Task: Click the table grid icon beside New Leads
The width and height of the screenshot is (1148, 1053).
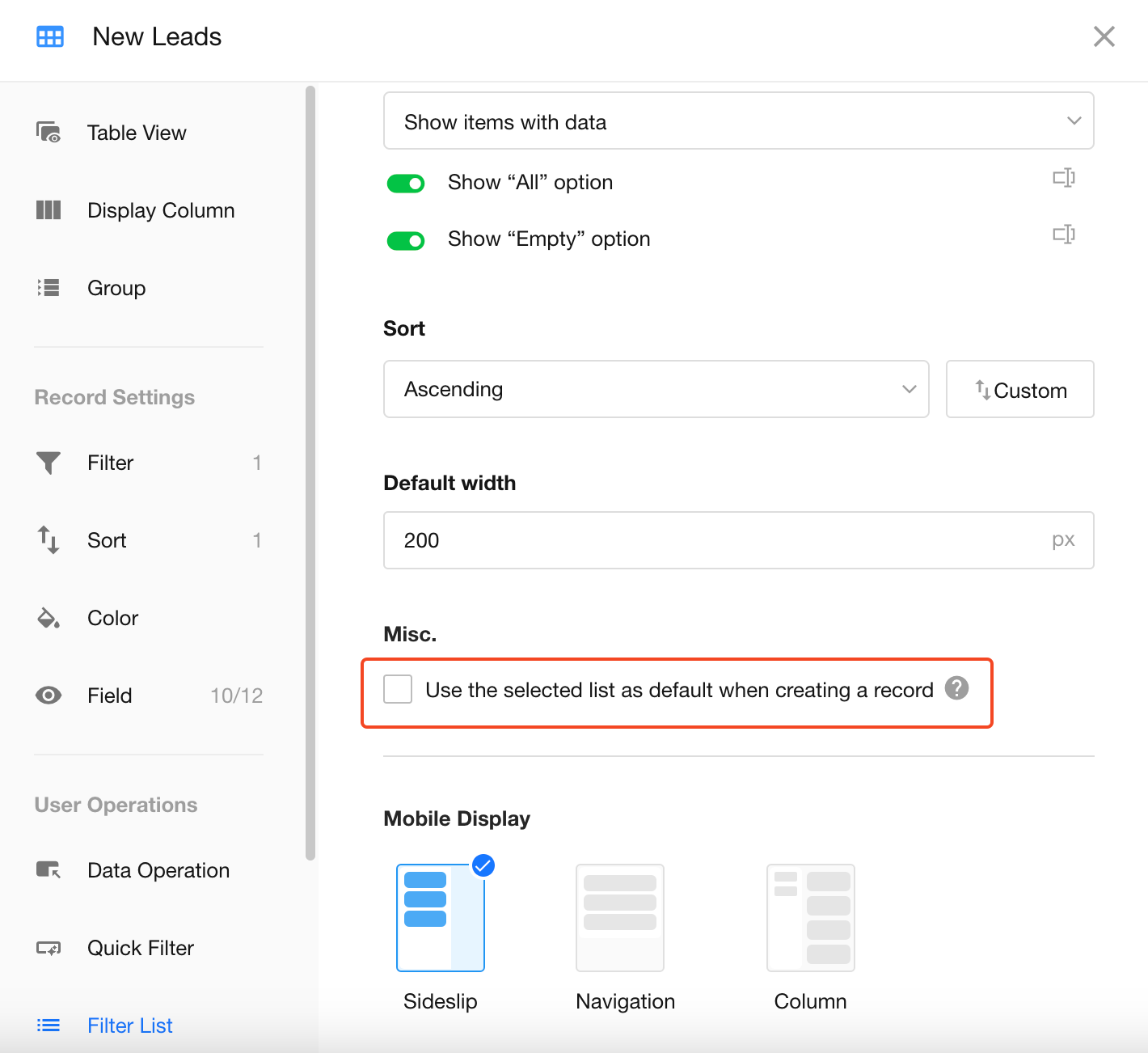Action: pyautogui.click(x=50, y=37)
